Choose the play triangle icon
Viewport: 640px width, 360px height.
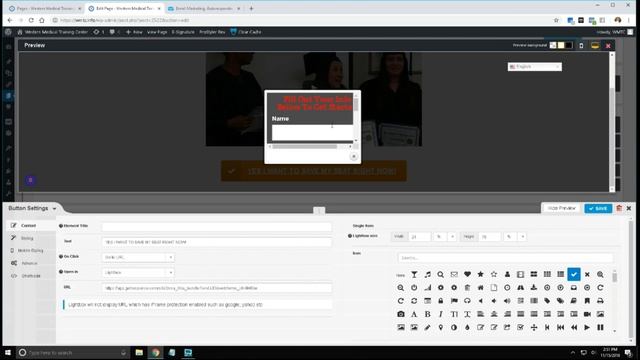click(x=587, y=327)
